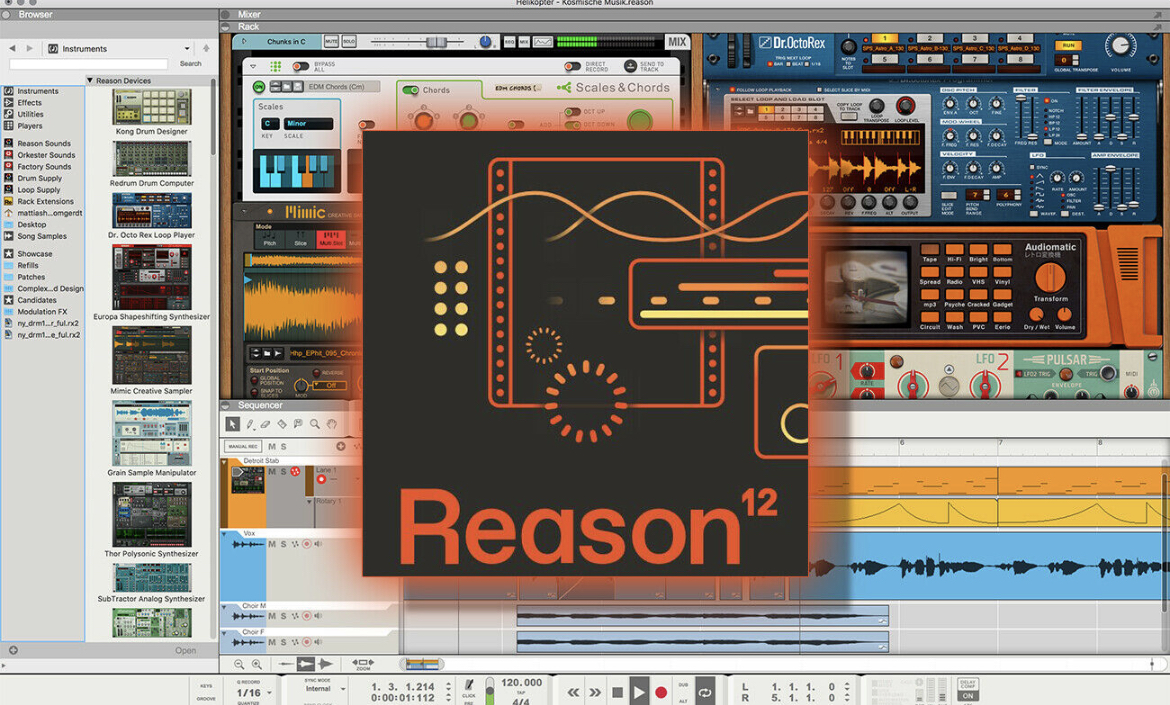Image resolution: width=1170 pixels, height=705 pixels.
Task: Enable record on the Choir F track
Action: click(x=307, y=642)
